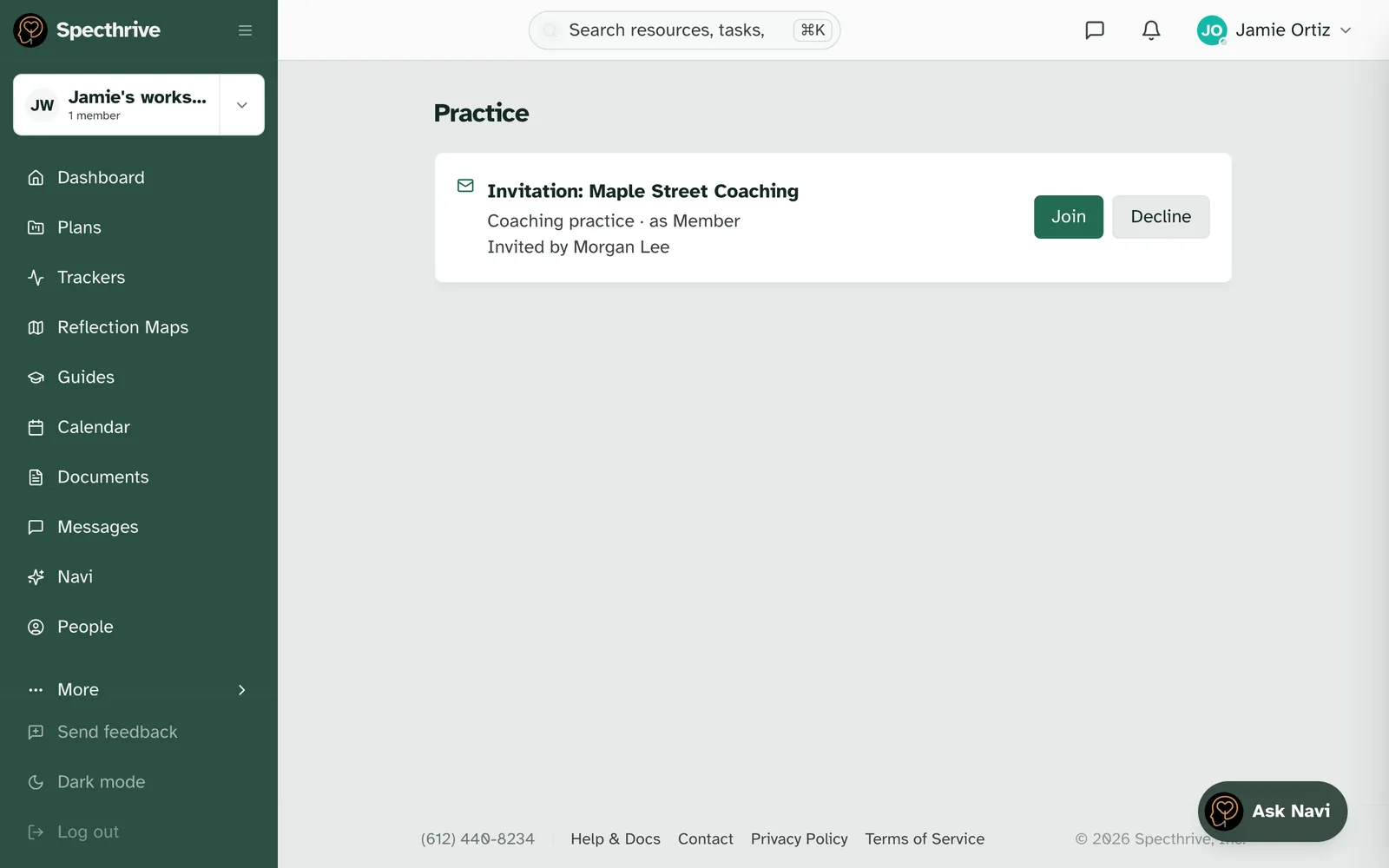This screenshot has height=868, width=1389.
Task: Navigate to Calendar
Action: pos(94,427)
